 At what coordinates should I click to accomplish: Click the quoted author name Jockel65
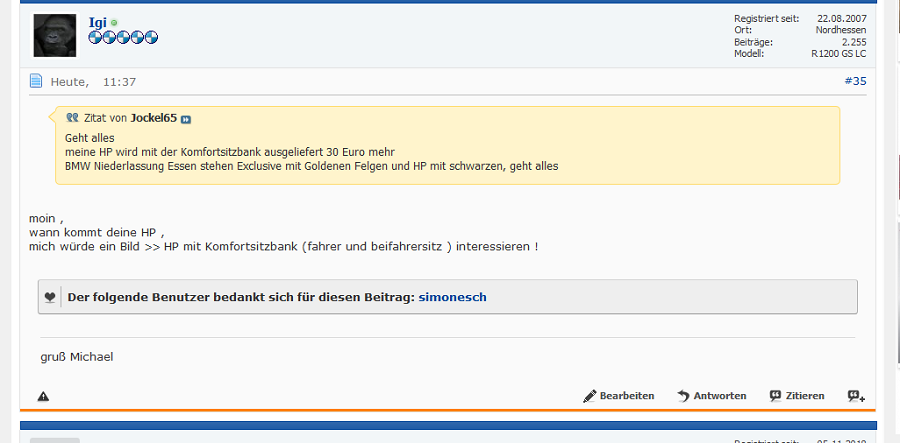coord(153,117)
